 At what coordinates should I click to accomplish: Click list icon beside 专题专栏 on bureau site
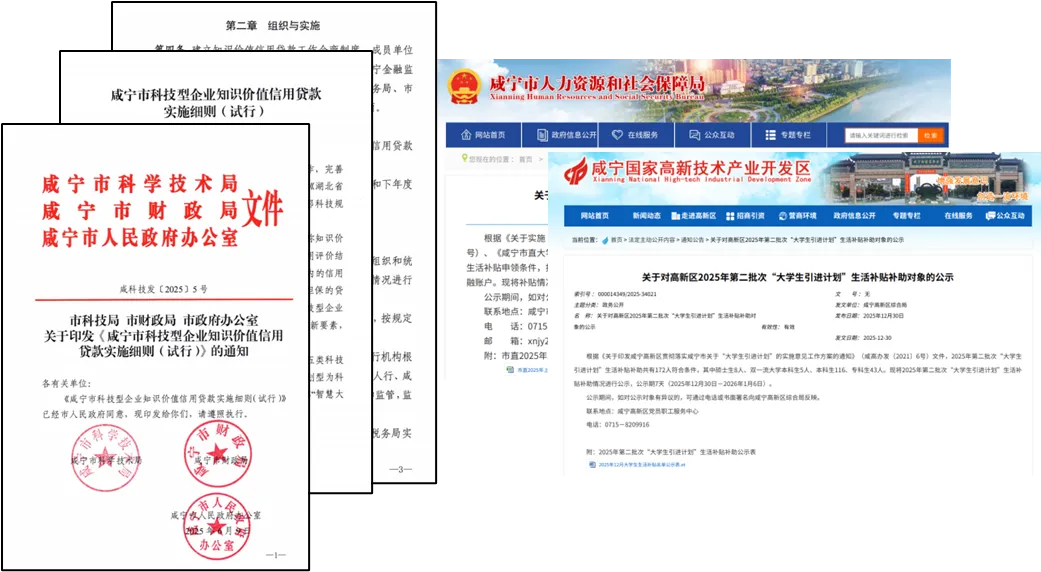coord(770,135)
